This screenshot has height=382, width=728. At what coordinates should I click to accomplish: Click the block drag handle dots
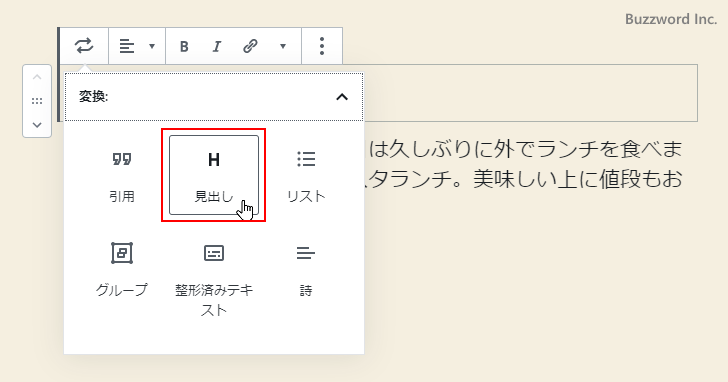pyautogui.click(x=37, y=101)
